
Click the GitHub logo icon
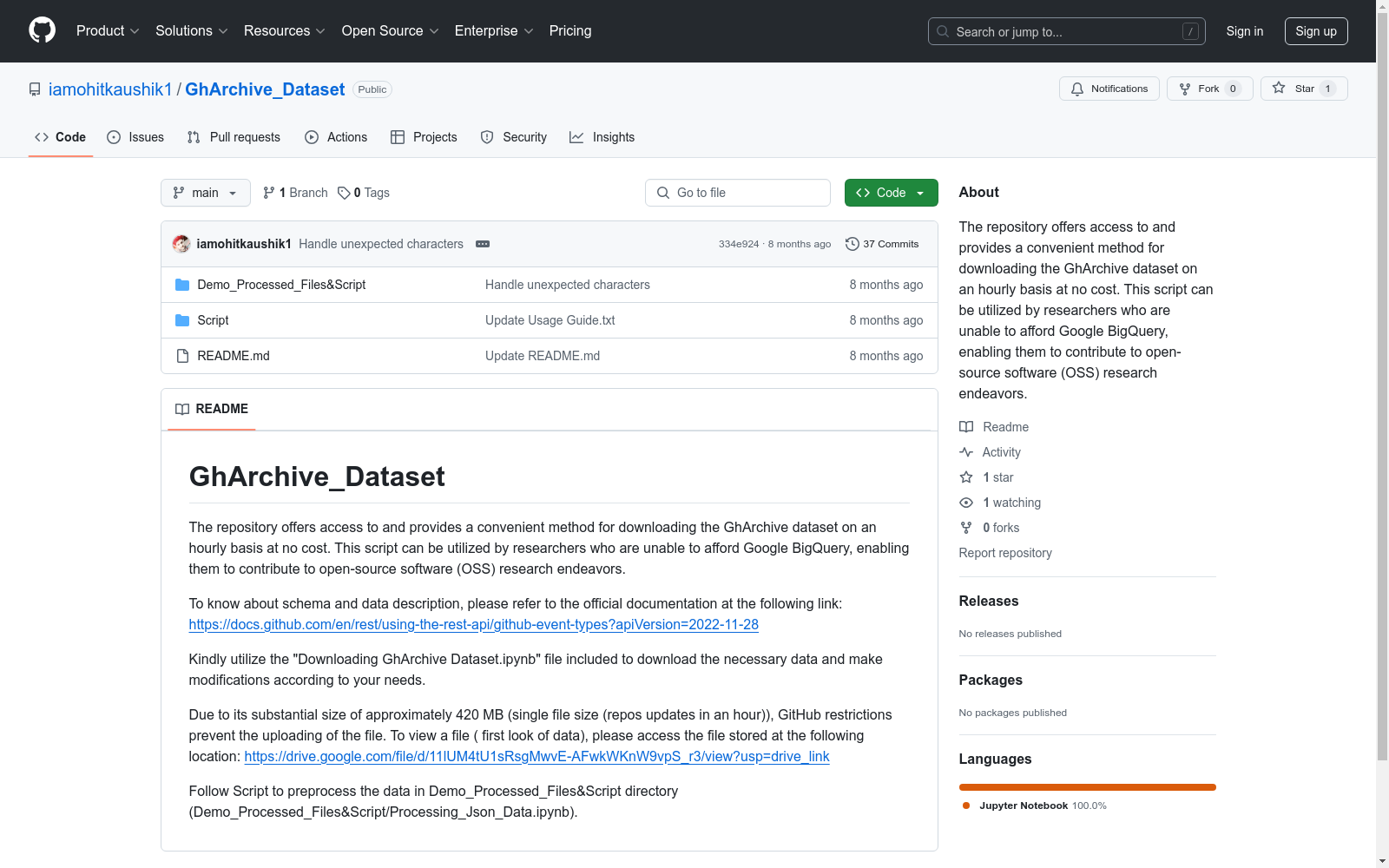42,30
